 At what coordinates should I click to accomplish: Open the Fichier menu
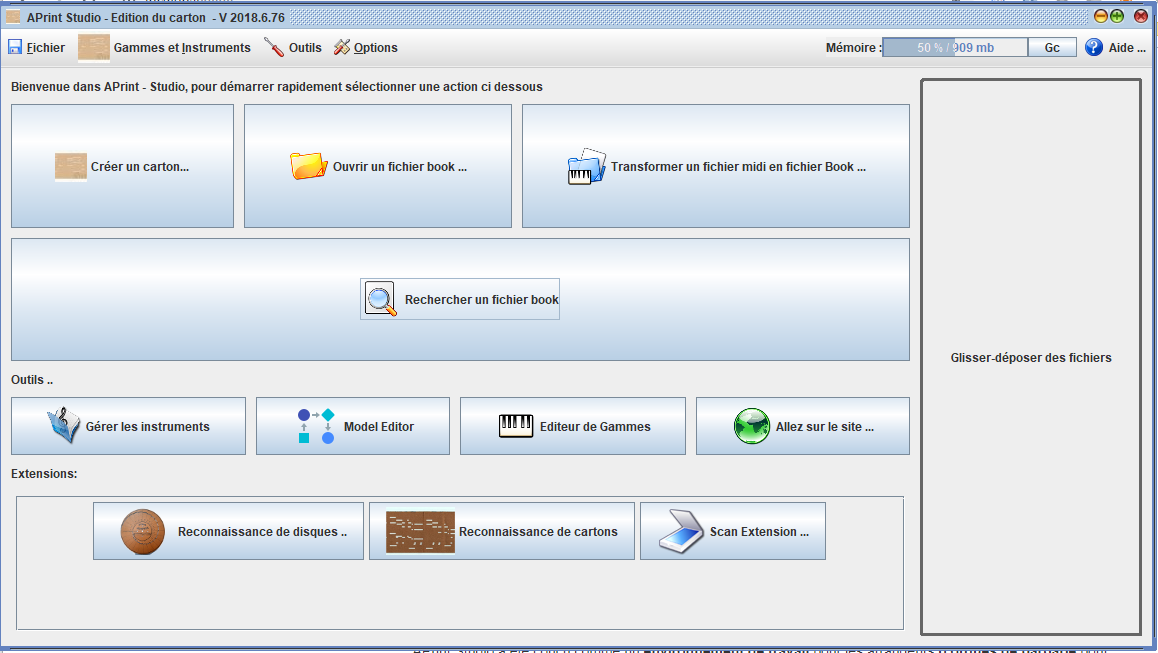coord(37,48)
